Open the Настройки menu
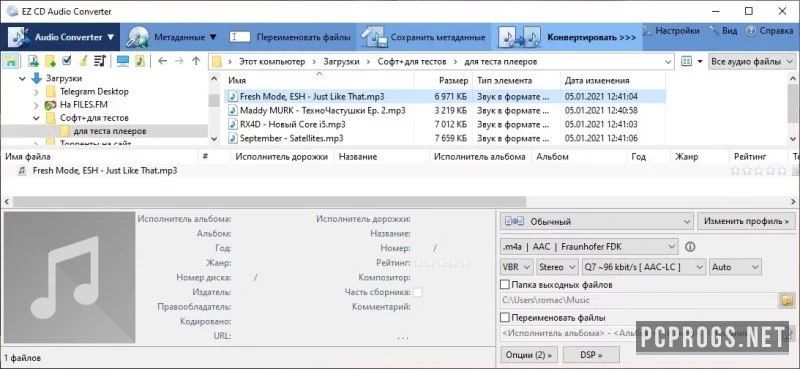800x369 pixels. click(671, 31)
